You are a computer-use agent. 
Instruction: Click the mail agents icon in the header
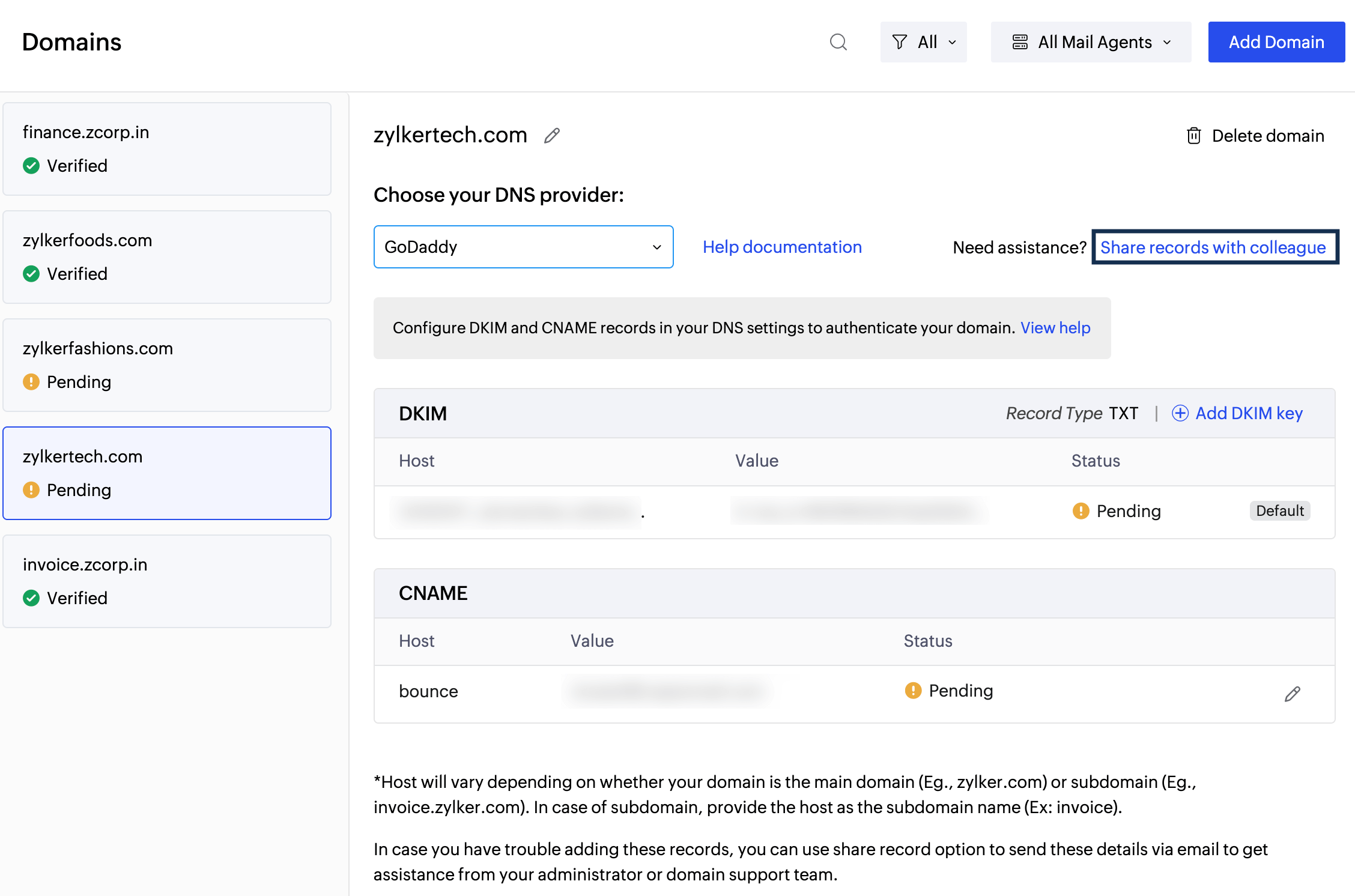coord(1020,42)
